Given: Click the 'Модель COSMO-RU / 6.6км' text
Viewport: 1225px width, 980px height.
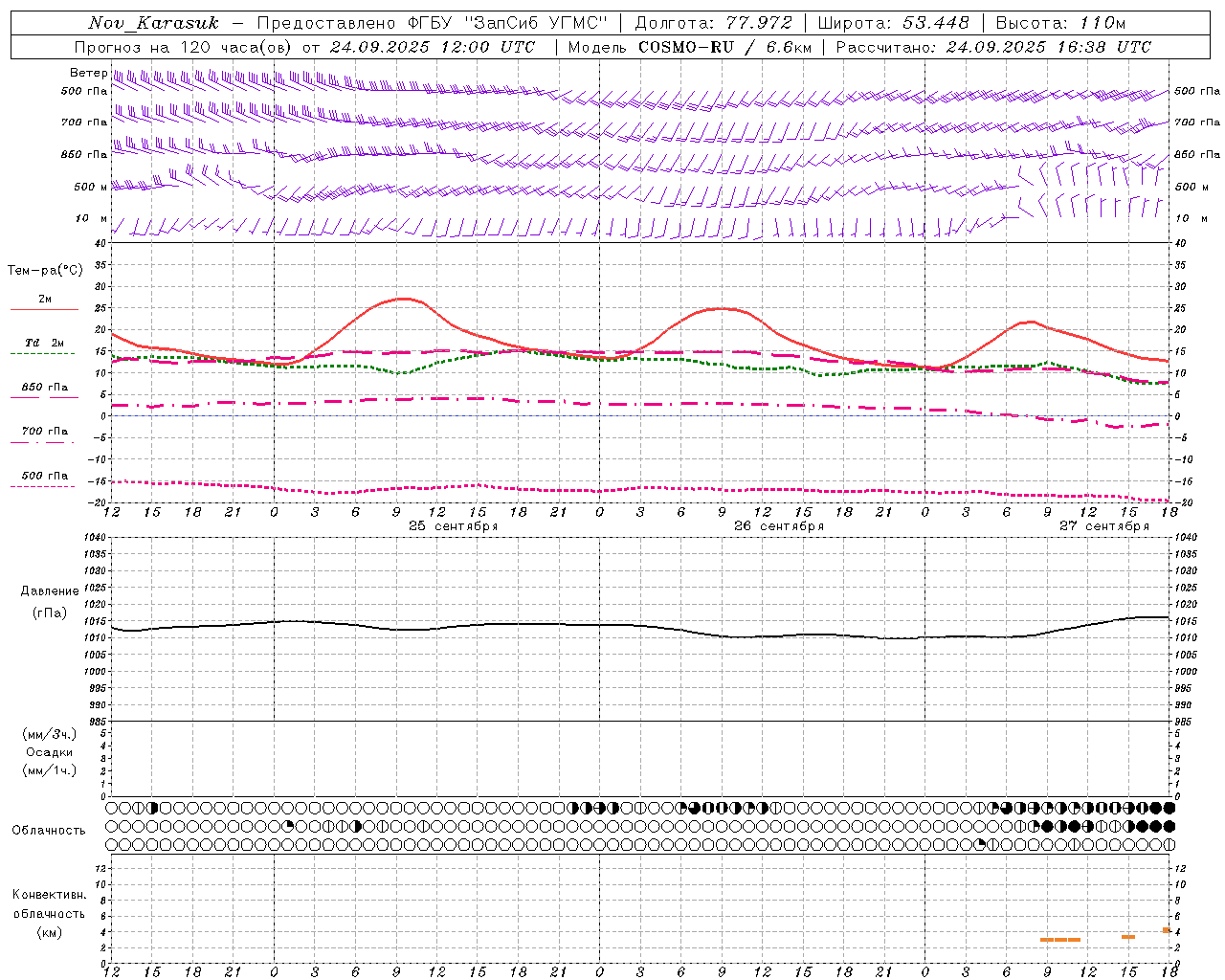Looking at the screenshot, I should (689, 47).
